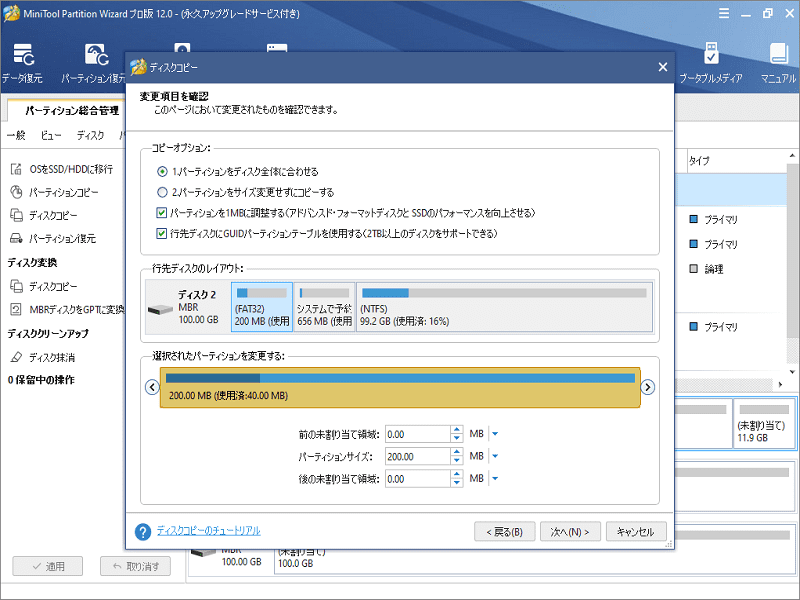Viewport: 800px width, 600px height.
Task: Increase 前の未割り当て領域 value with spinner
Action: [457, 431]
